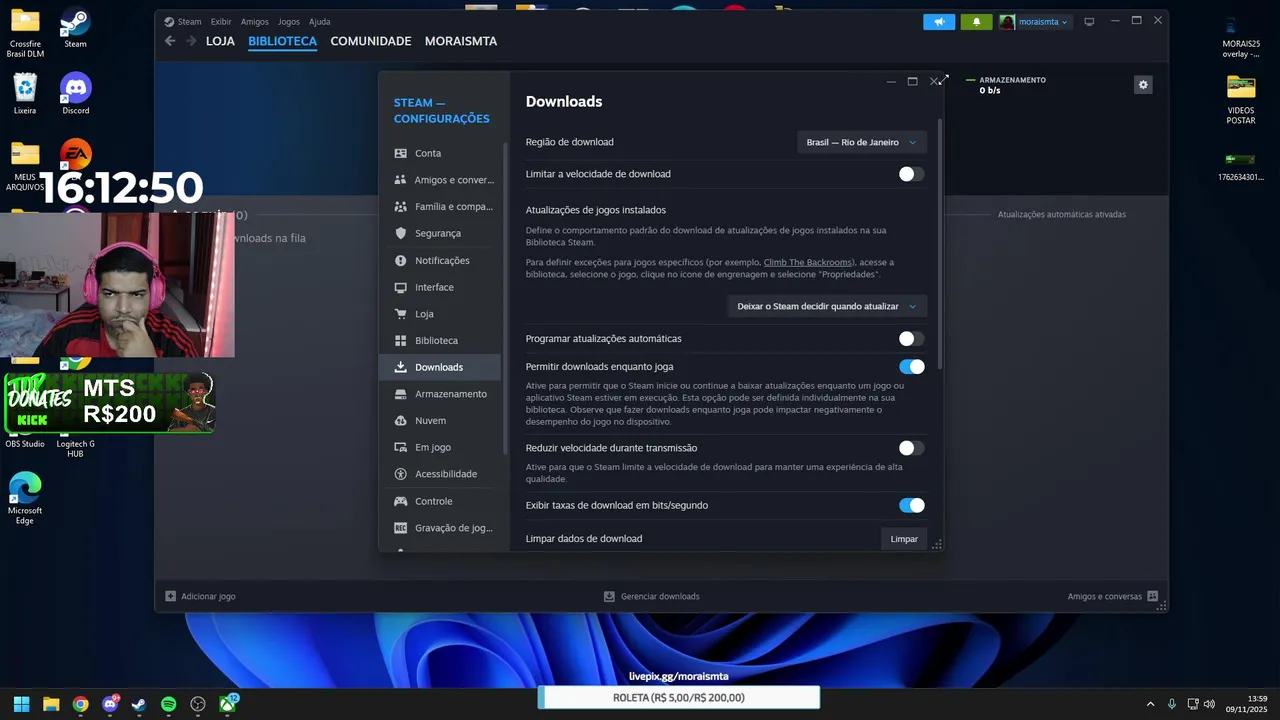Screen dimensions: 1280x720
Task: Select Loja cart settings item
Action: coord(440,314)
